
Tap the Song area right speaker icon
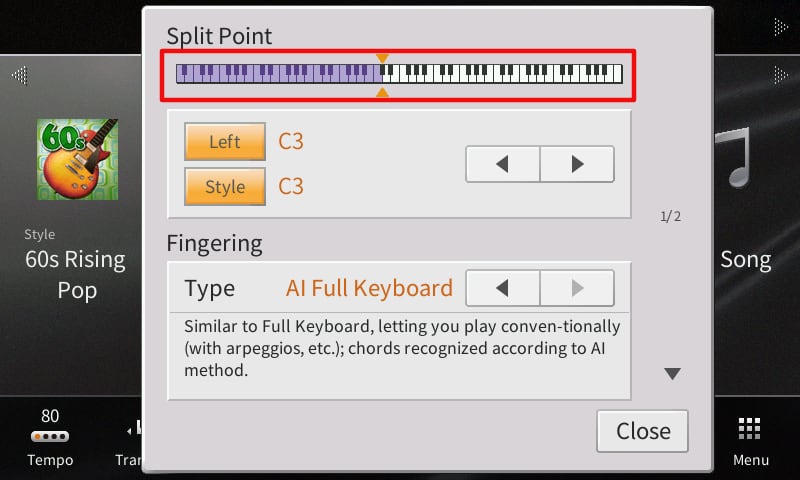[x=780, y=75]
